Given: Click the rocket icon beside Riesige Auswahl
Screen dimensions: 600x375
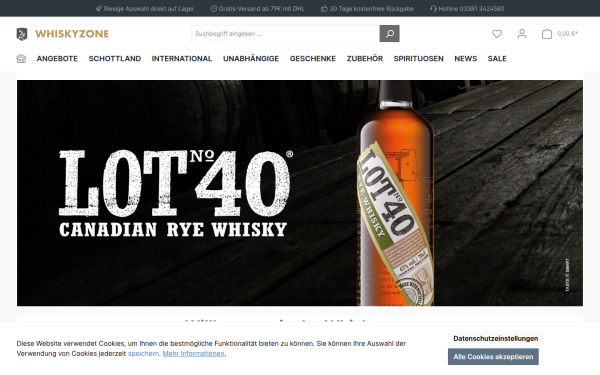Looking at the screenshot, I should (x=99, y=8).
